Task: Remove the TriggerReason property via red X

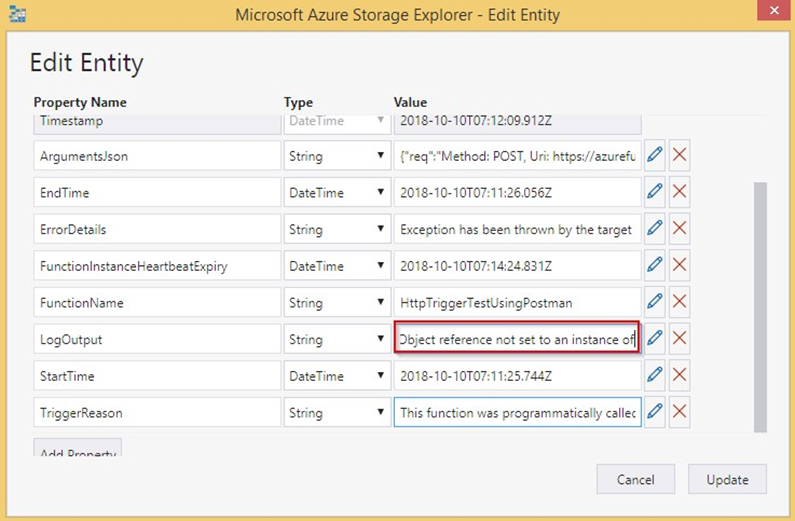Action: [x=680, y=412]
